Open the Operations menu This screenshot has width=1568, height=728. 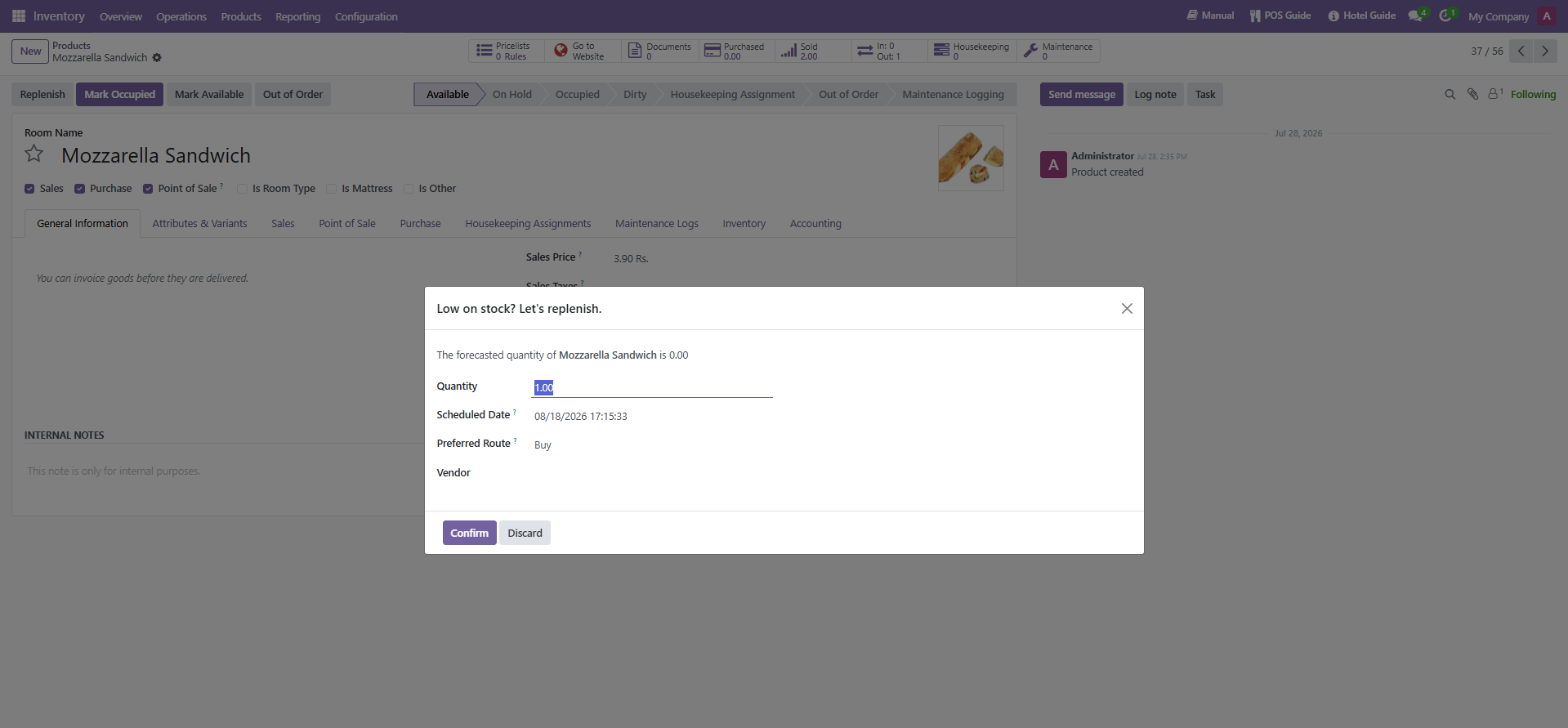pyautogui.click(x=181, y=16)
